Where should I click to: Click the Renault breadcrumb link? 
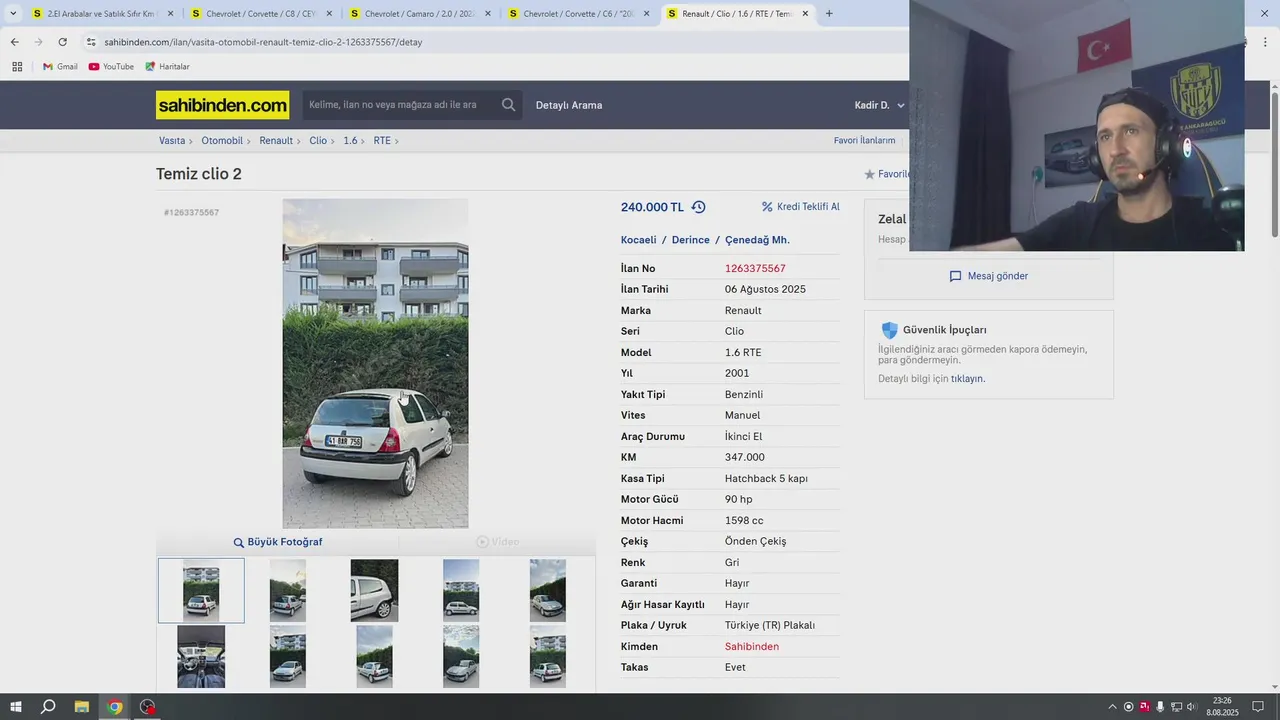click(x=276, y=141)
